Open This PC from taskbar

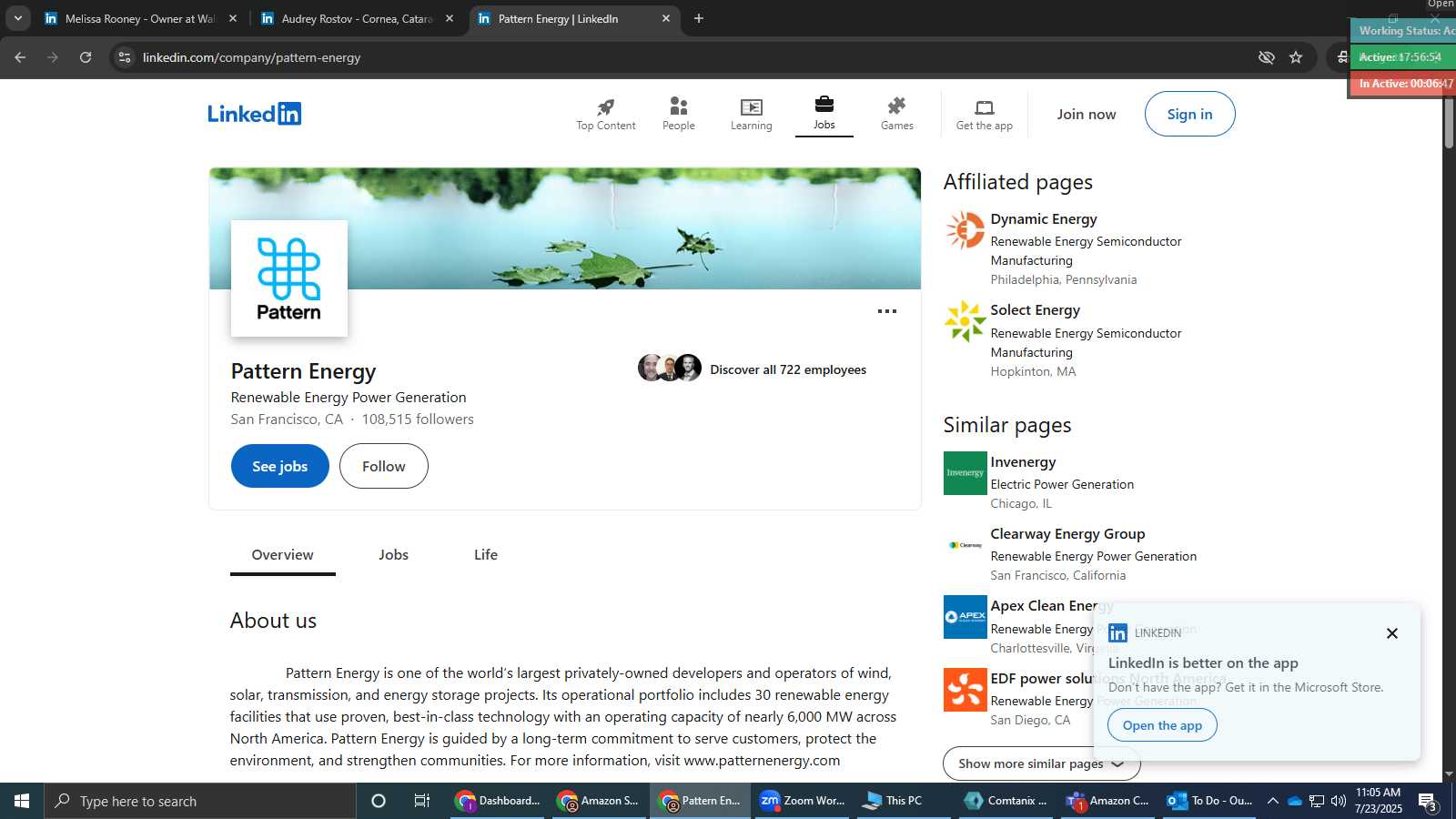point(903,801)
